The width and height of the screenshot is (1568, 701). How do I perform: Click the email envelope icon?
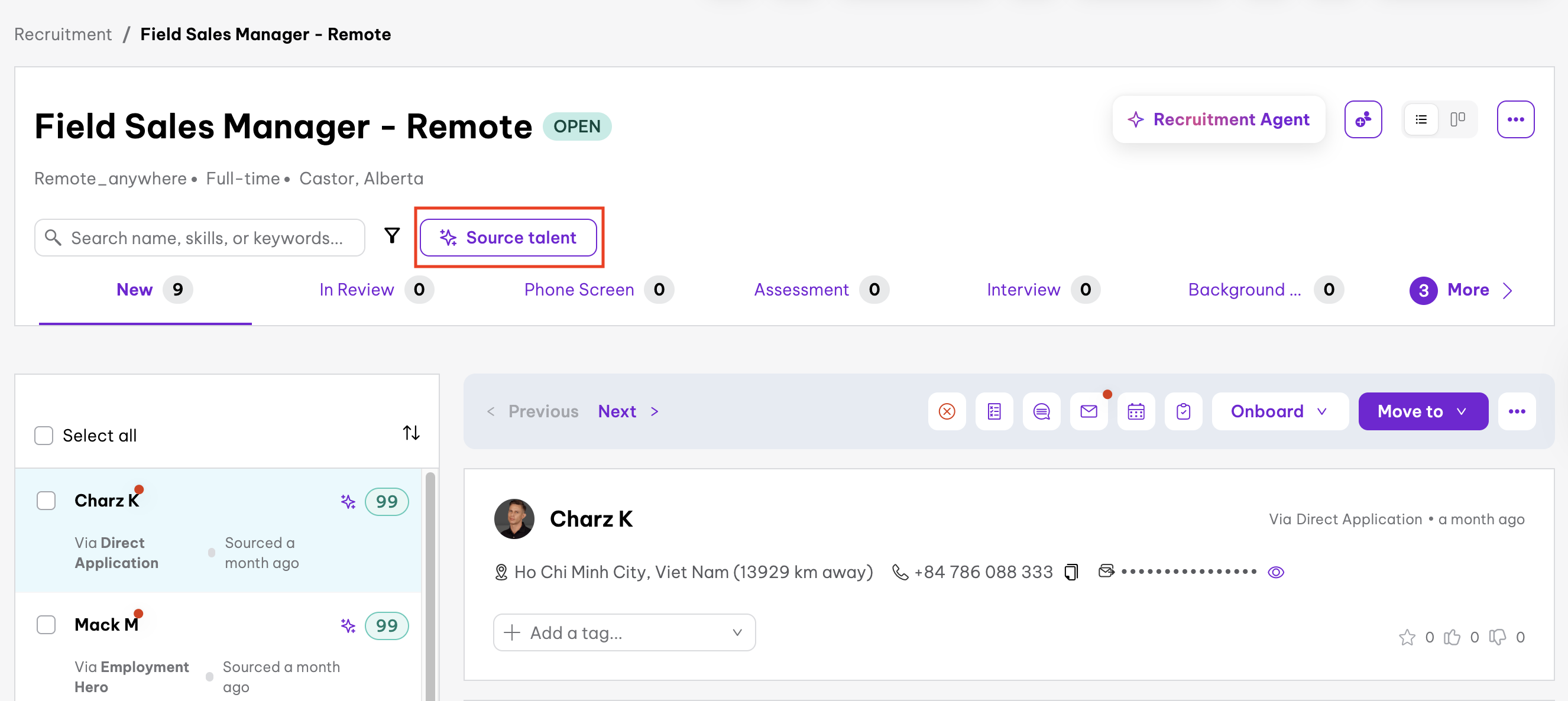point(1088,412)
